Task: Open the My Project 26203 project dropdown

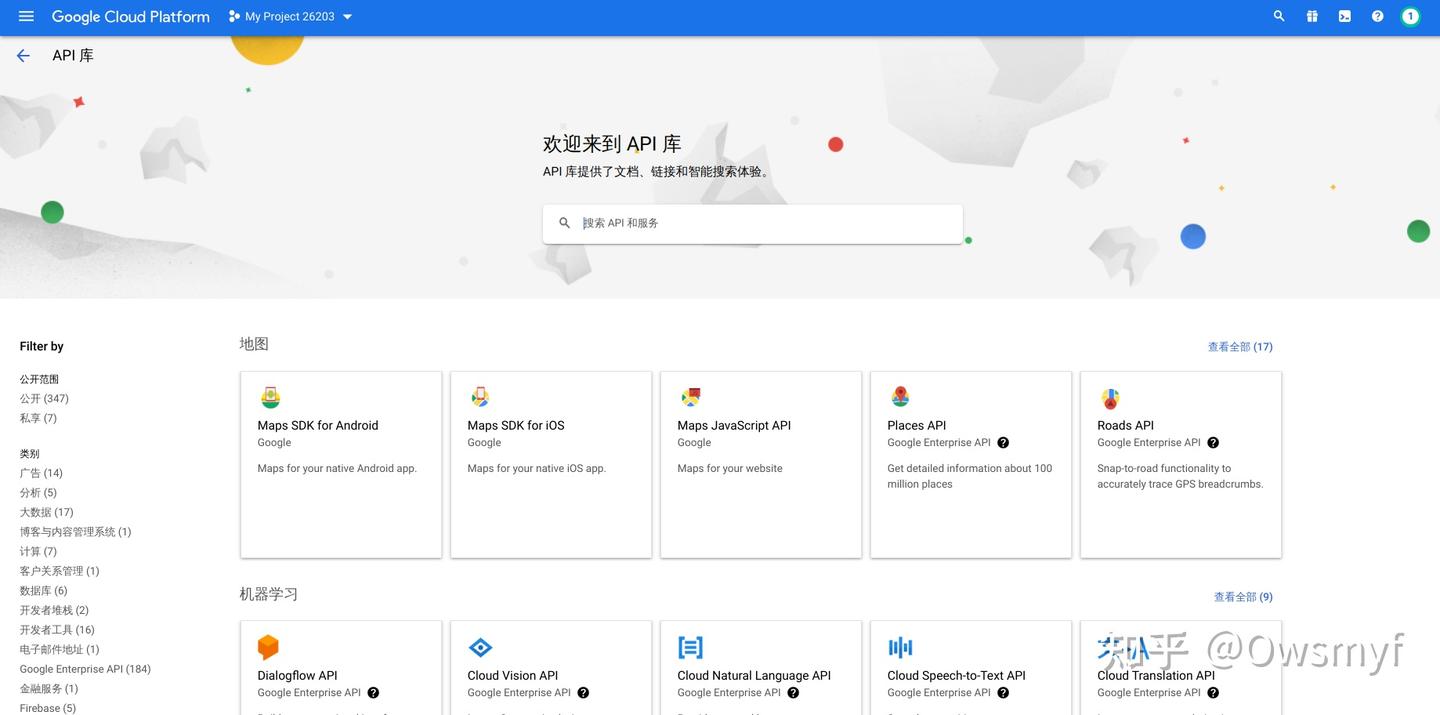Action: tap(288, 15)
